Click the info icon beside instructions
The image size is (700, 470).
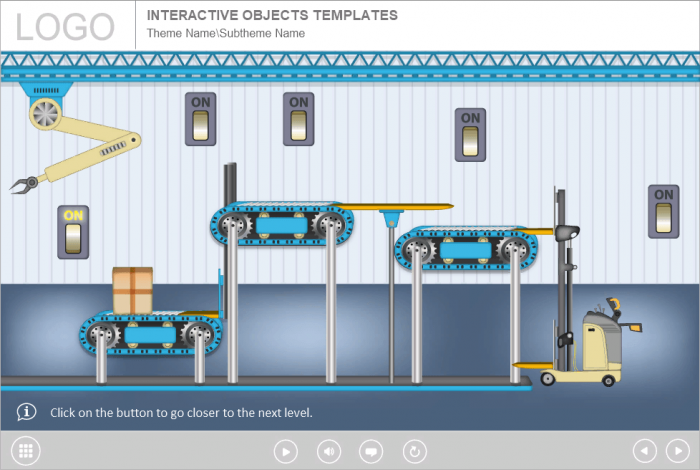[x=27, y=412]
